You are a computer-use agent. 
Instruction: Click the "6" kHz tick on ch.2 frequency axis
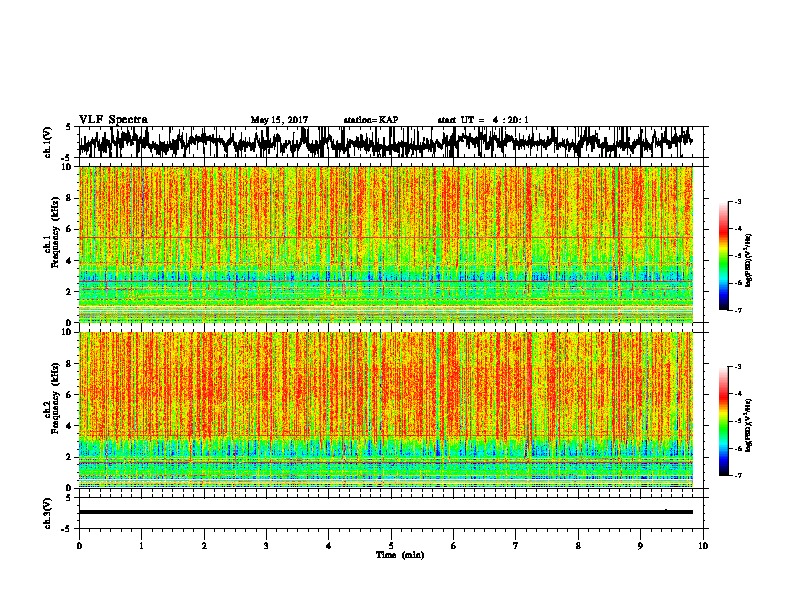point(69,395)
